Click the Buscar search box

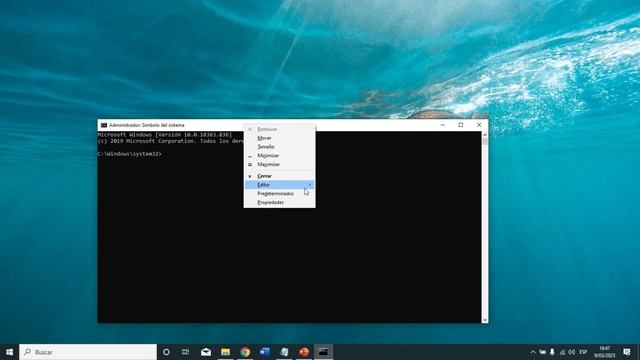pos(88,352)
